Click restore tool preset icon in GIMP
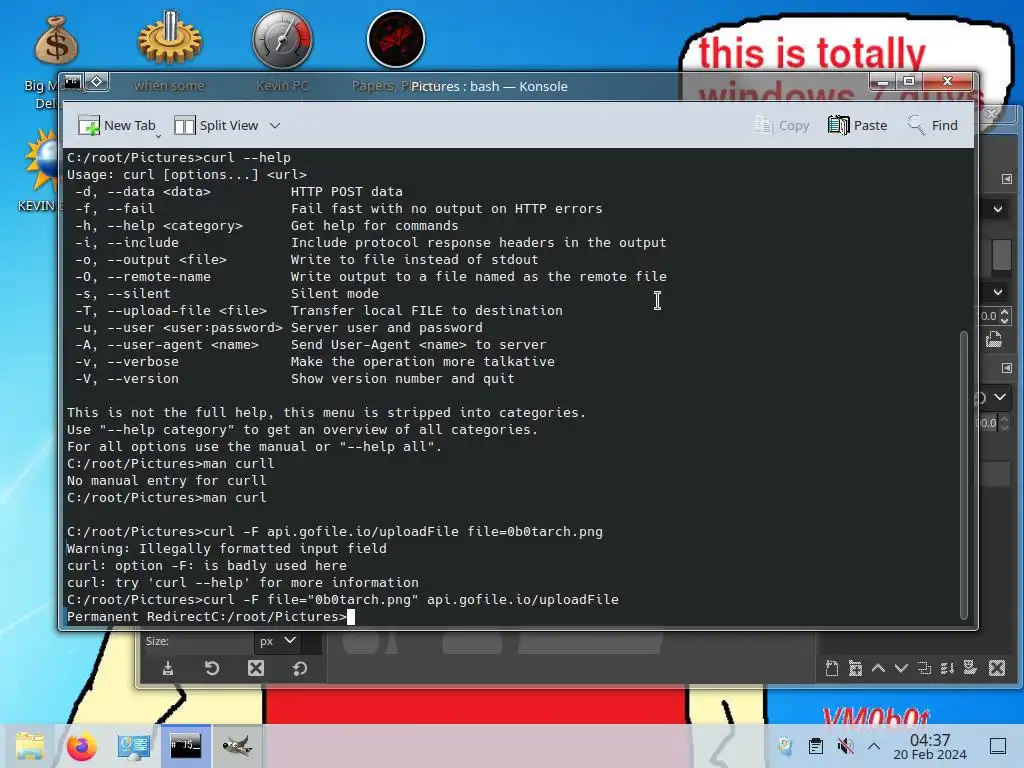Screen dimensions: 1024x768 [x=212, y=668]
